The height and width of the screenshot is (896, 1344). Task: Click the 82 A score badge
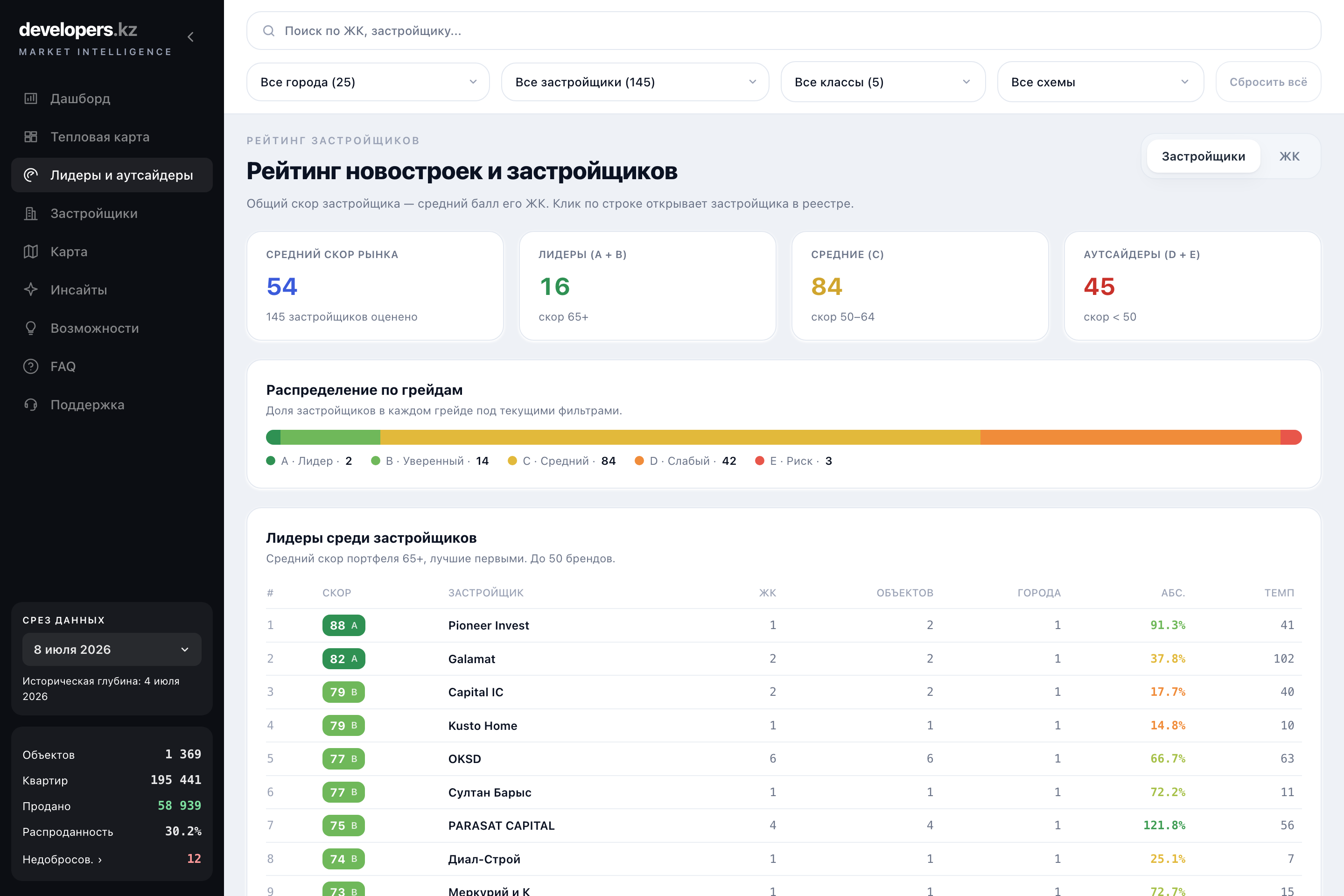343,658
